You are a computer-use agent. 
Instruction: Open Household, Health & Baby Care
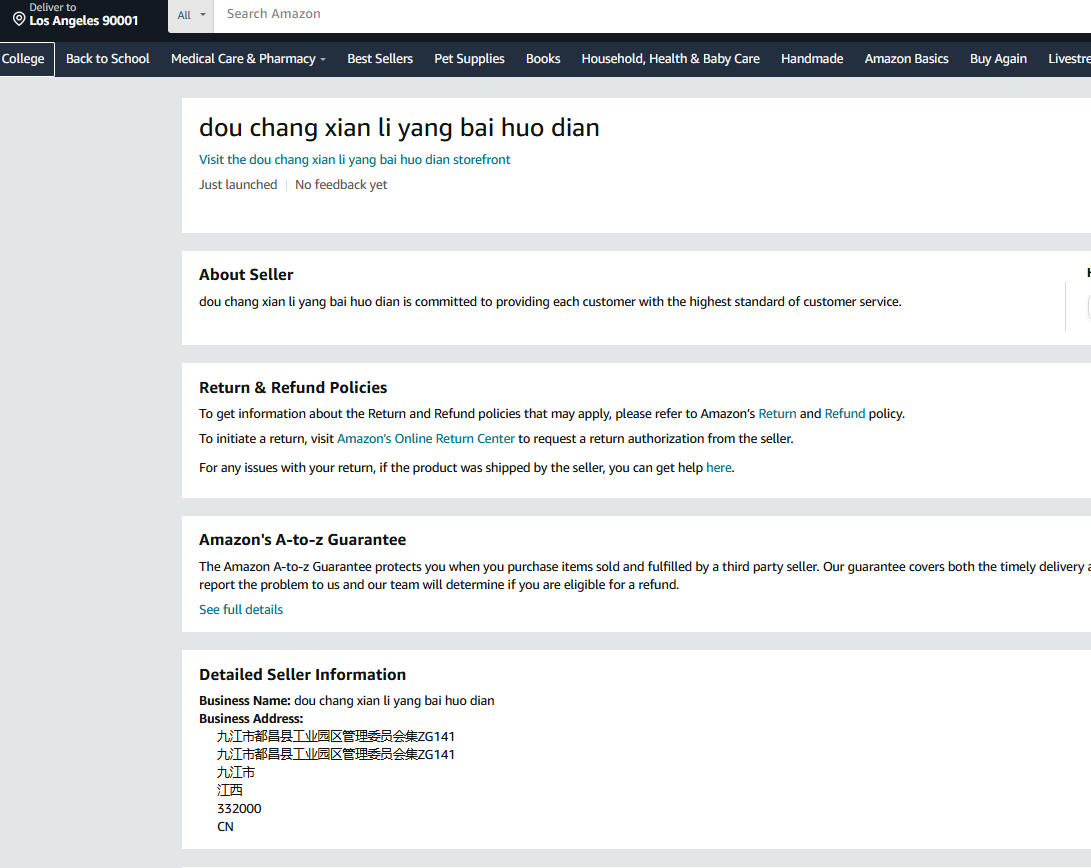[x=670, y=59]
